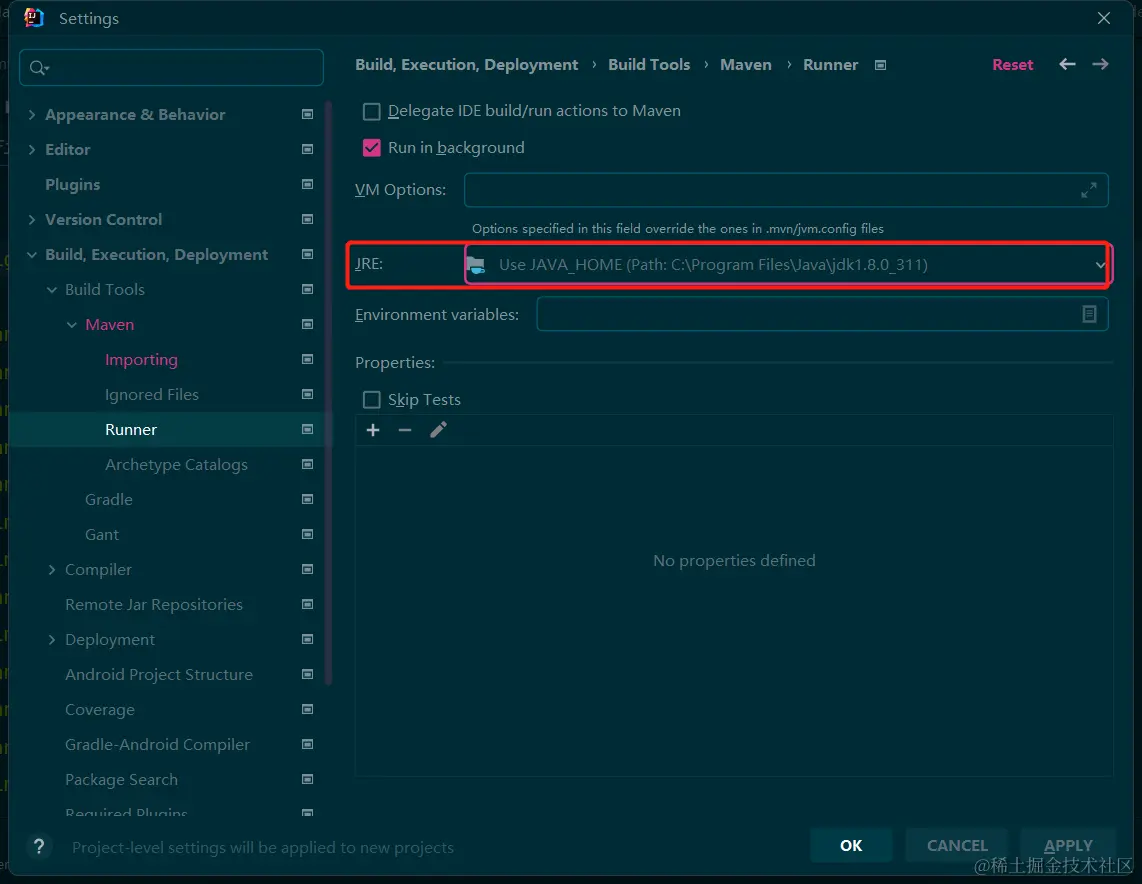
Task: Click project-level icon beside Remote Jar Repositories
Action: [307, 604]
